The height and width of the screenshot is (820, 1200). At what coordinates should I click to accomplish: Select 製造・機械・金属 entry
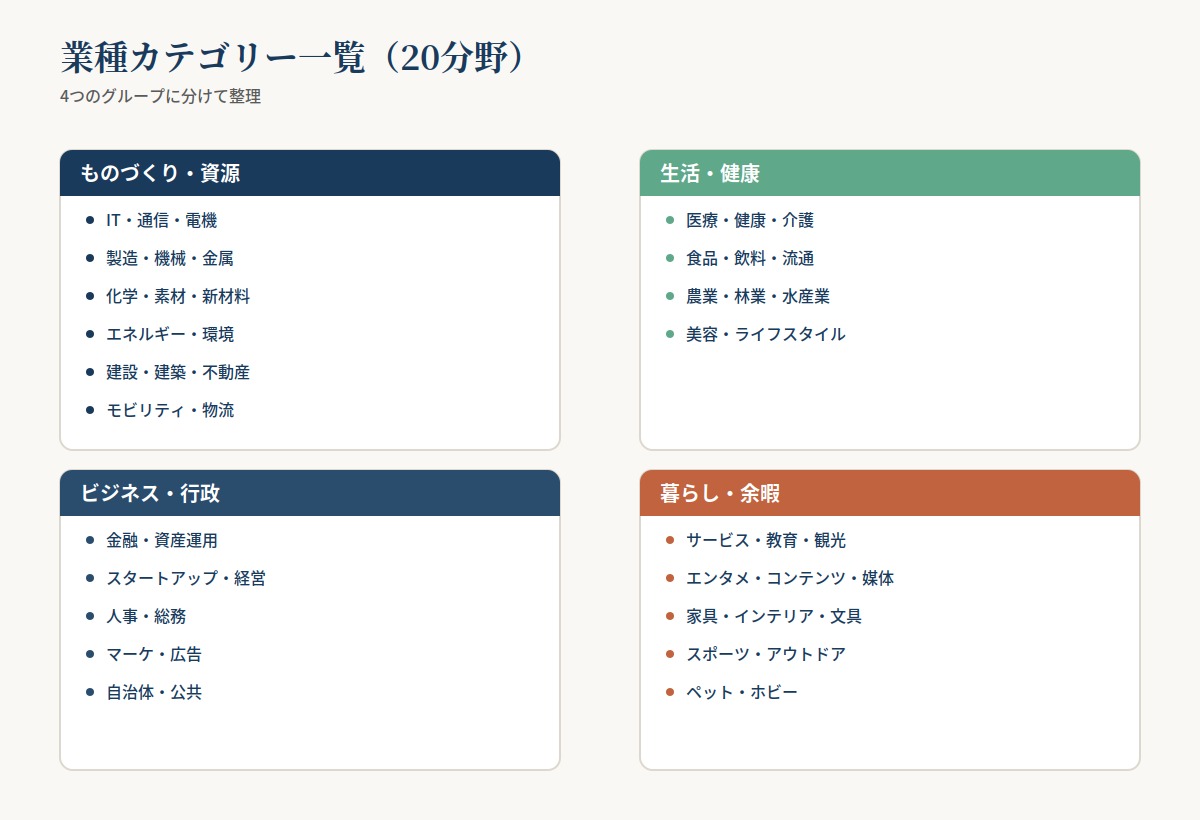(x=170, y=258)
